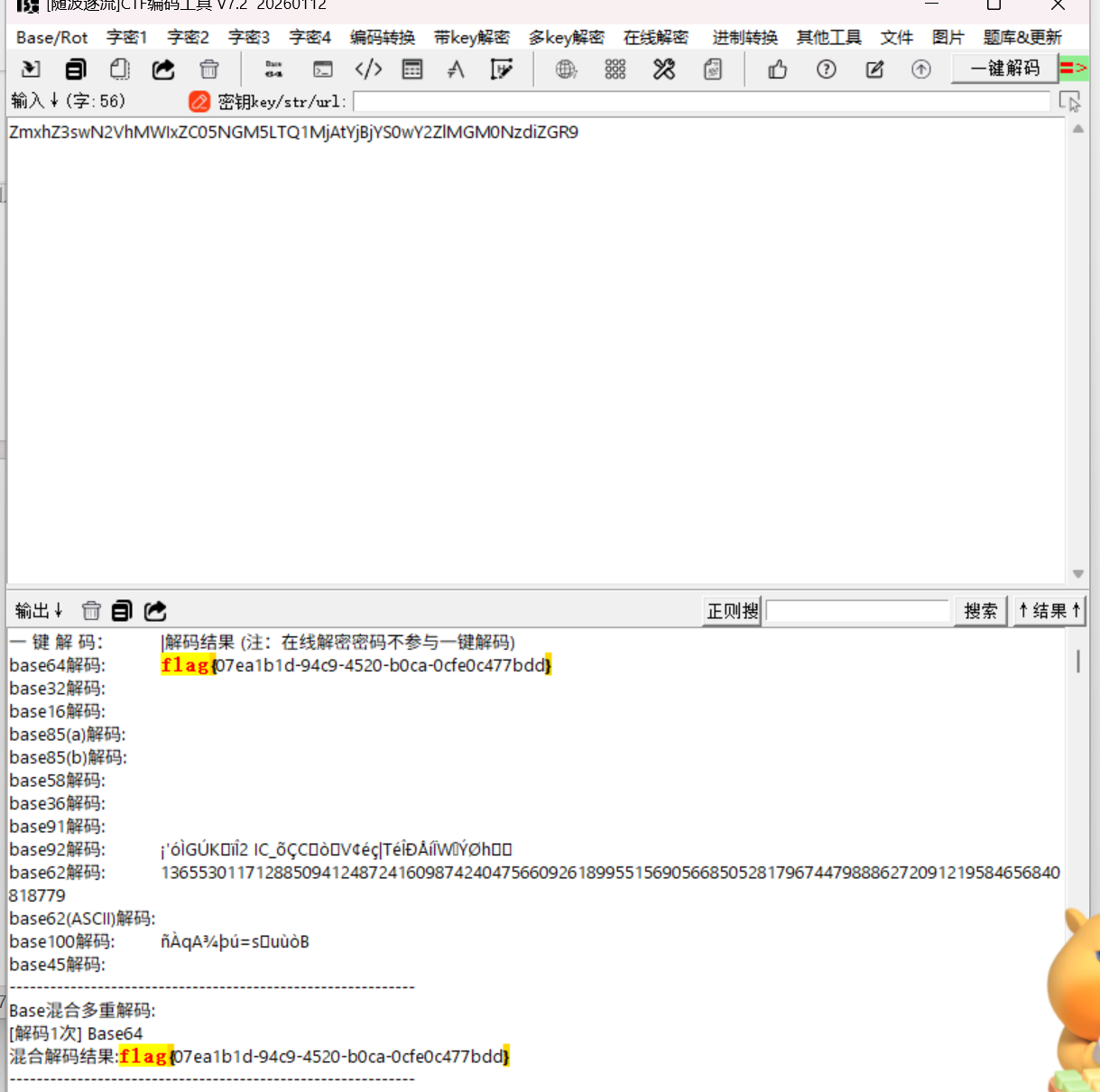The width and height of the screenshot is (1100, 1092).
Task: Click the 输出↓ label button
Action: [38, 611]
